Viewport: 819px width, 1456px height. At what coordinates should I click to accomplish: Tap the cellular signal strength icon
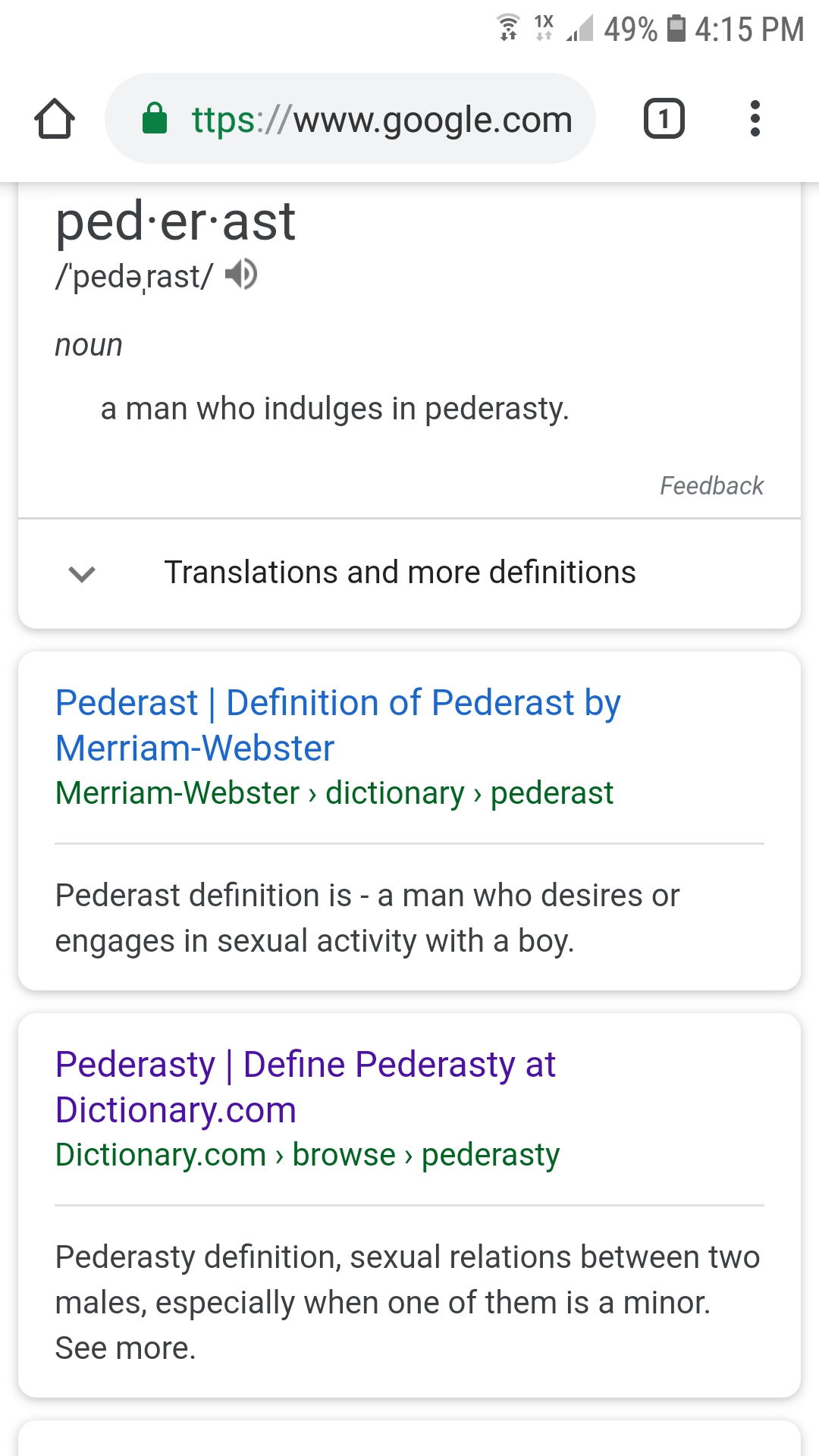(580, 29)
